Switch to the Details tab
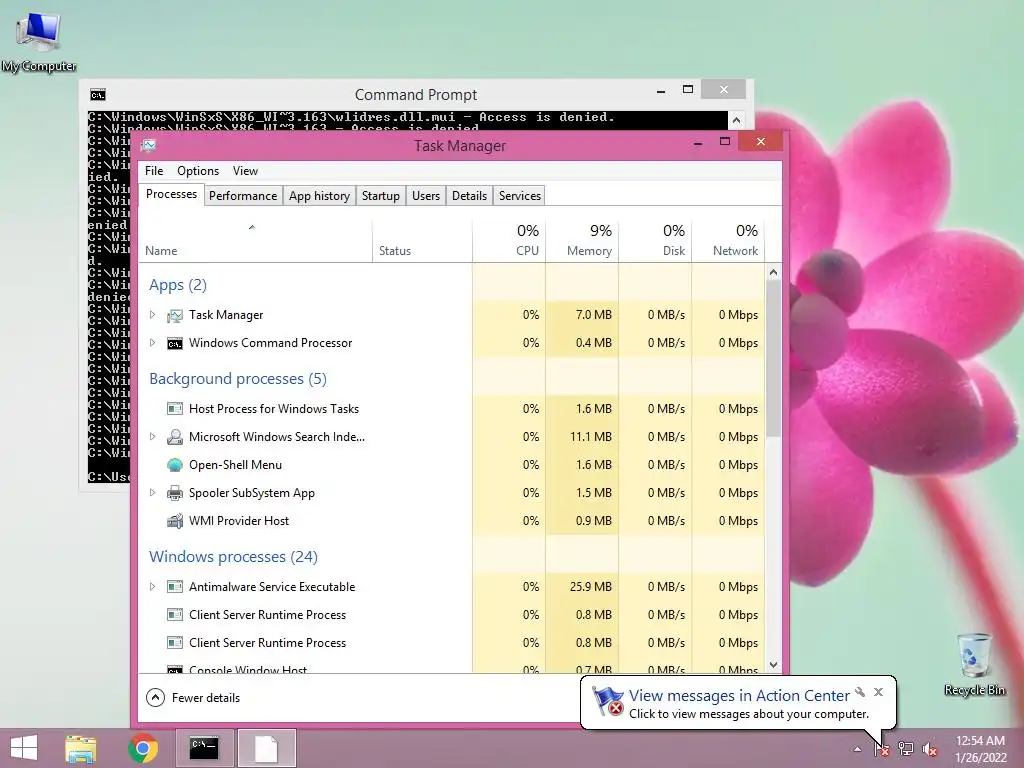This screenshot has width=1024, height=768. coord(470,196)
